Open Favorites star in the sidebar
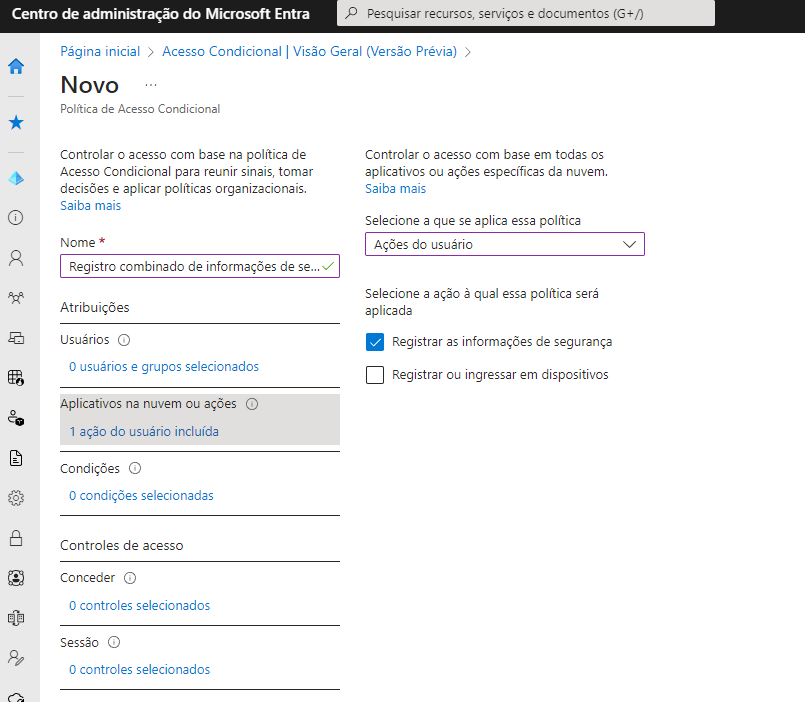The height and width of the screenshot is (702, 805). (16, 123)
